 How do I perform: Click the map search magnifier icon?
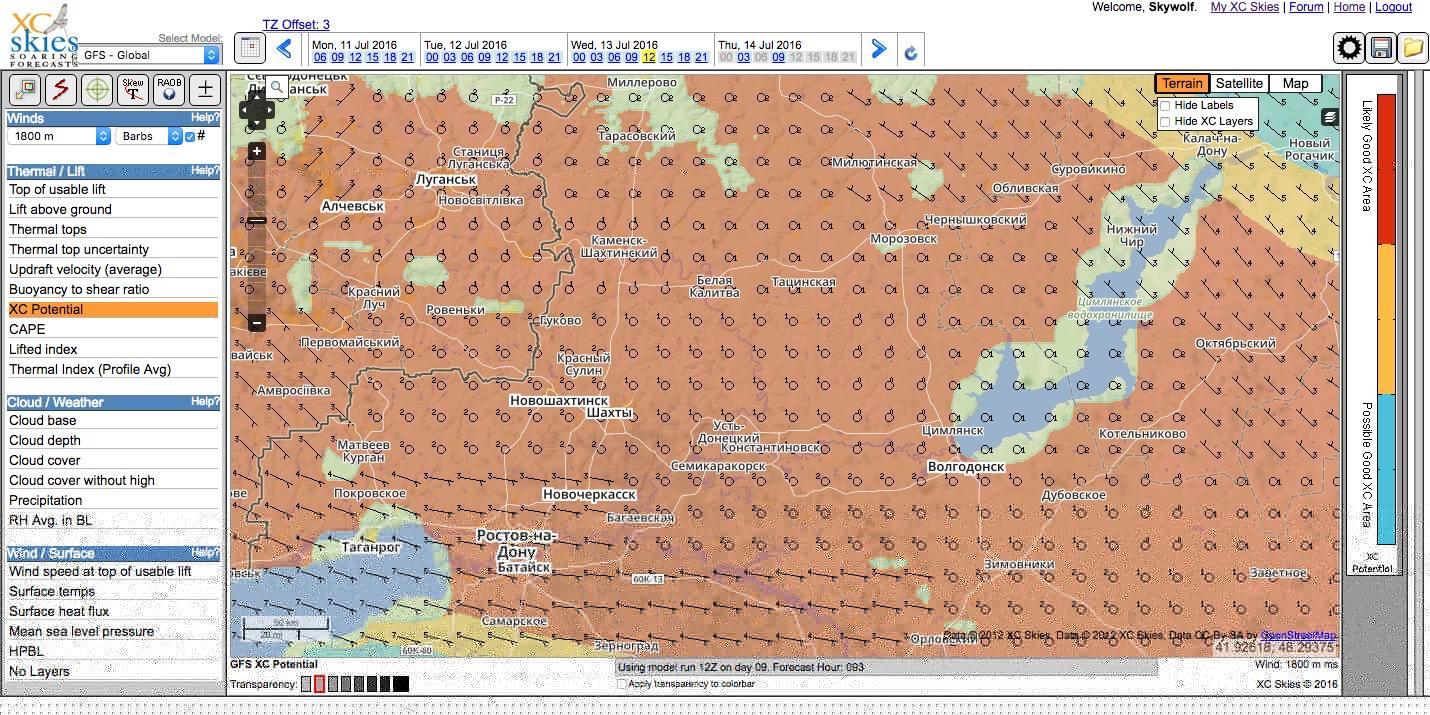[x=277, y=88]
